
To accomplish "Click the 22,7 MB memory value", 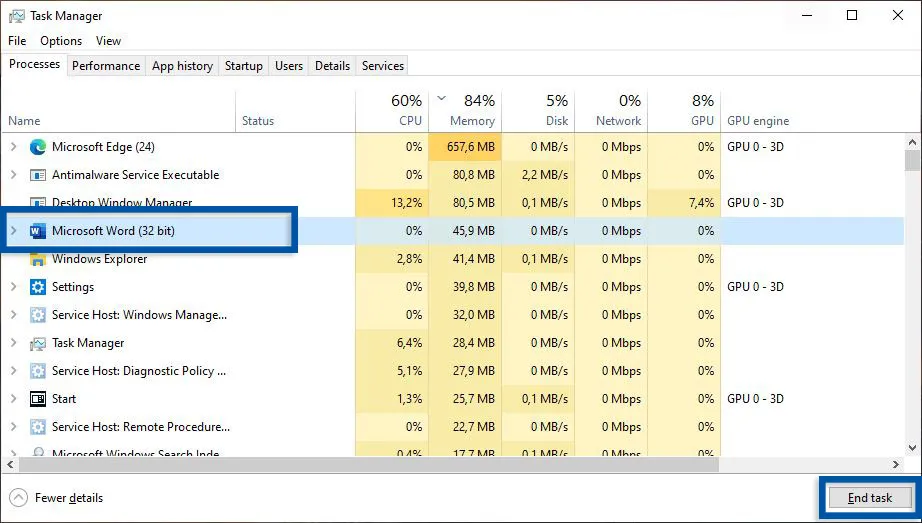I will coord(473,427).
